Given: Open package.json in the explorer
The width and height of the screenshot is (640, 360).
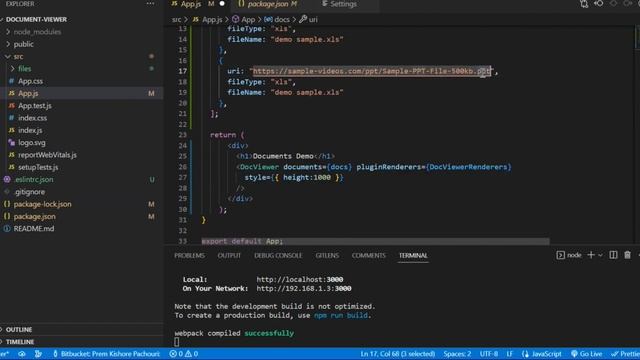Looking at the screenshot, I should point(34,216).
